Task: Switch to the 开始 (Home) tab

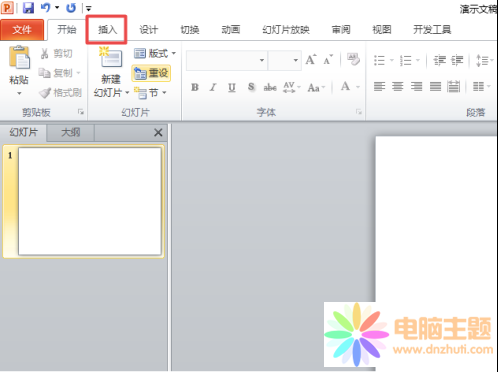Action: point(67,30)
